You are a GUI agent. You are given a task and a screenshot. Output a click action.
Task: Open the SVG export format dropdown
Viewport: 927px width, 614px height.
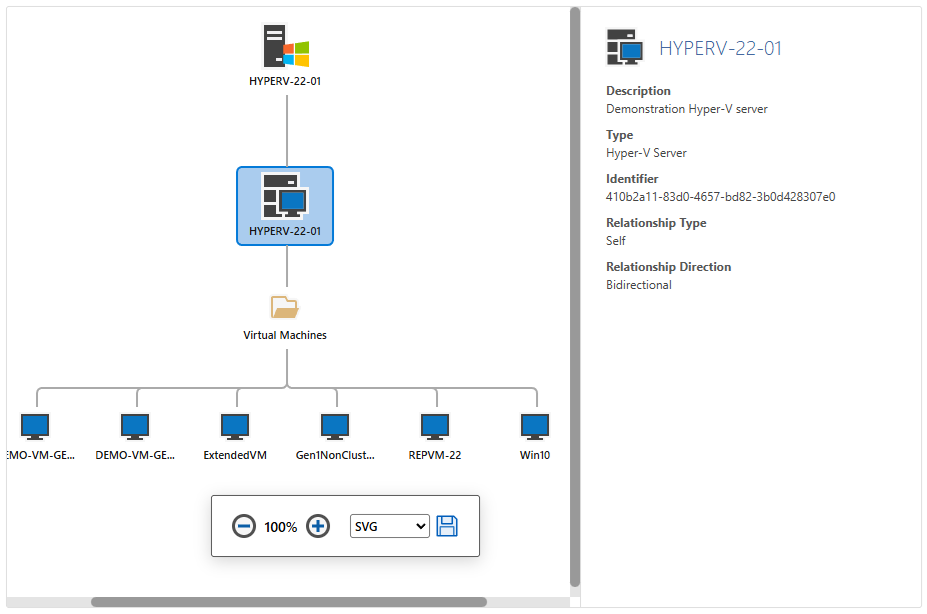[x=389, y=526]
